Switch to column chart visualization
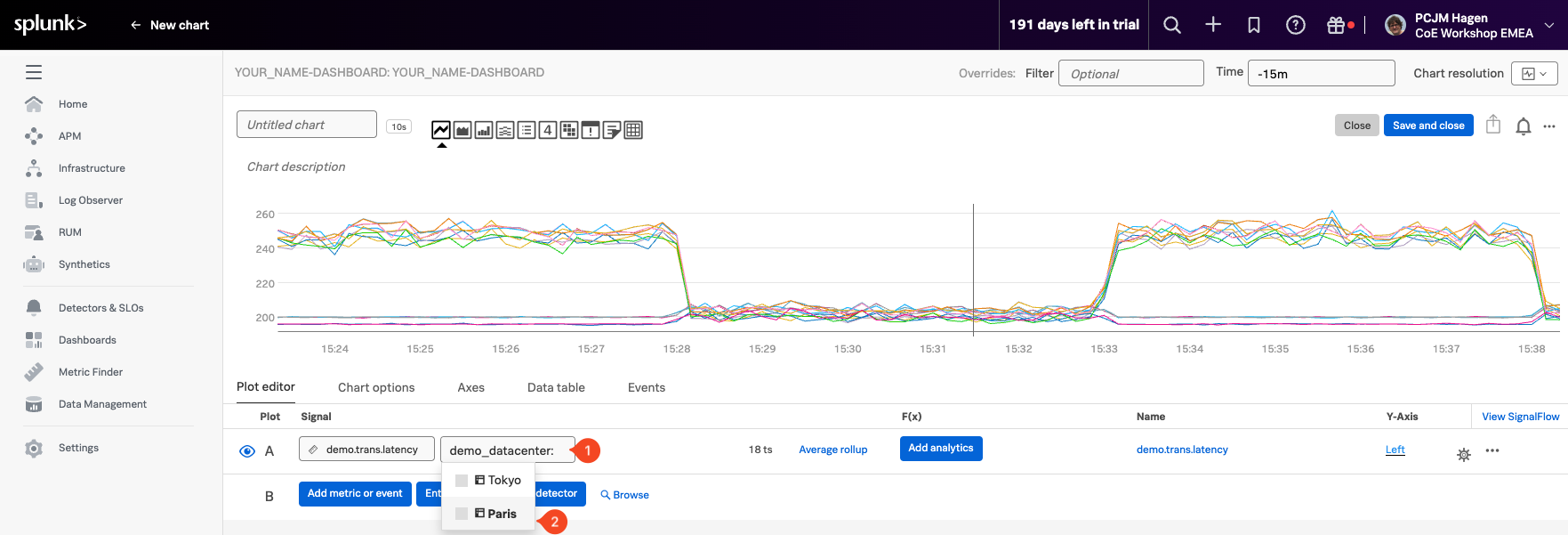Image resolution: width=1568 pixels, height=535 pixels. pos(484,131)
